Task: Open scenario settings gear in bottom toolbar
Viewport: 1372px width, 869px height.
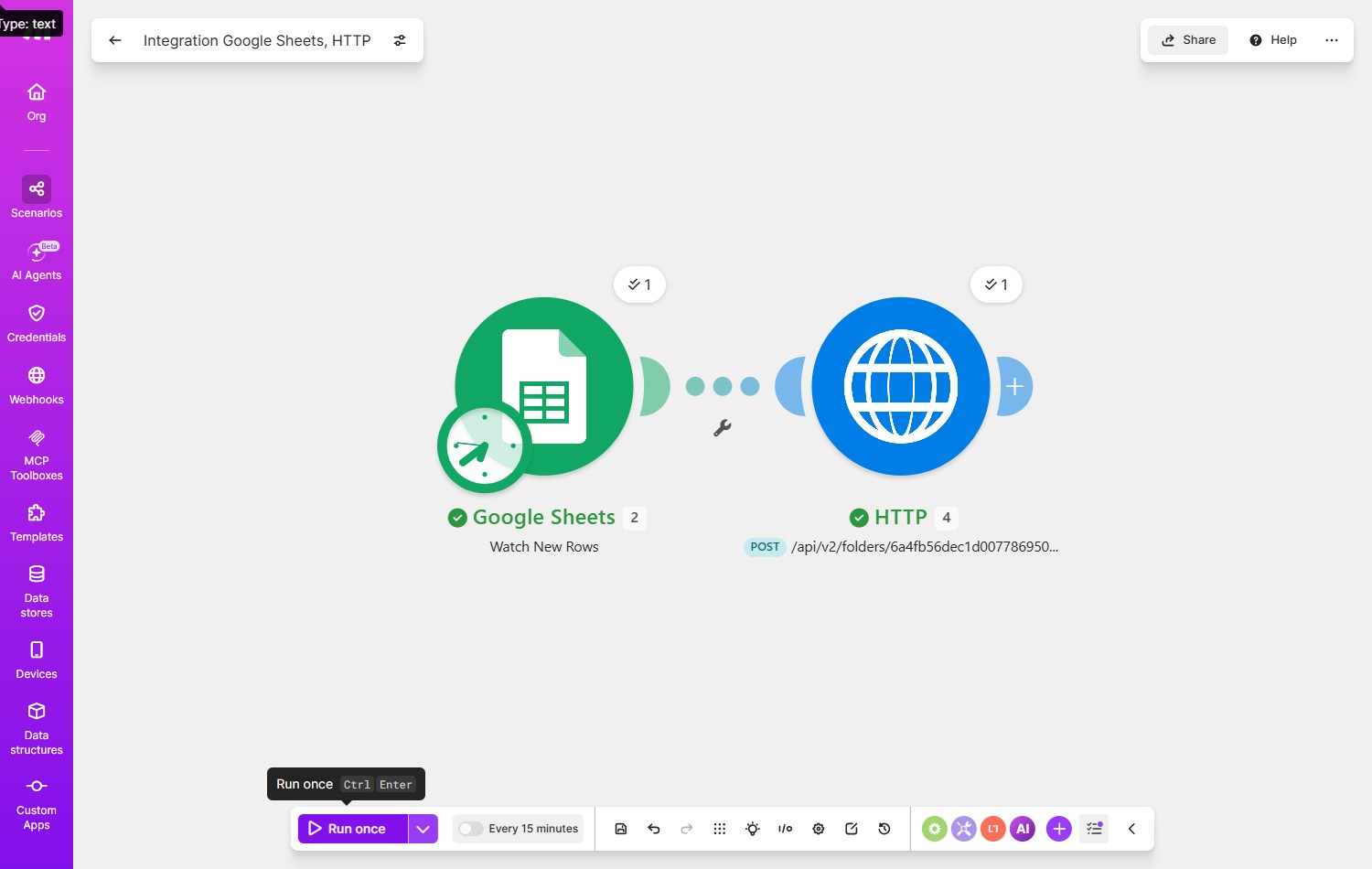Action: (x=819, y=829)
